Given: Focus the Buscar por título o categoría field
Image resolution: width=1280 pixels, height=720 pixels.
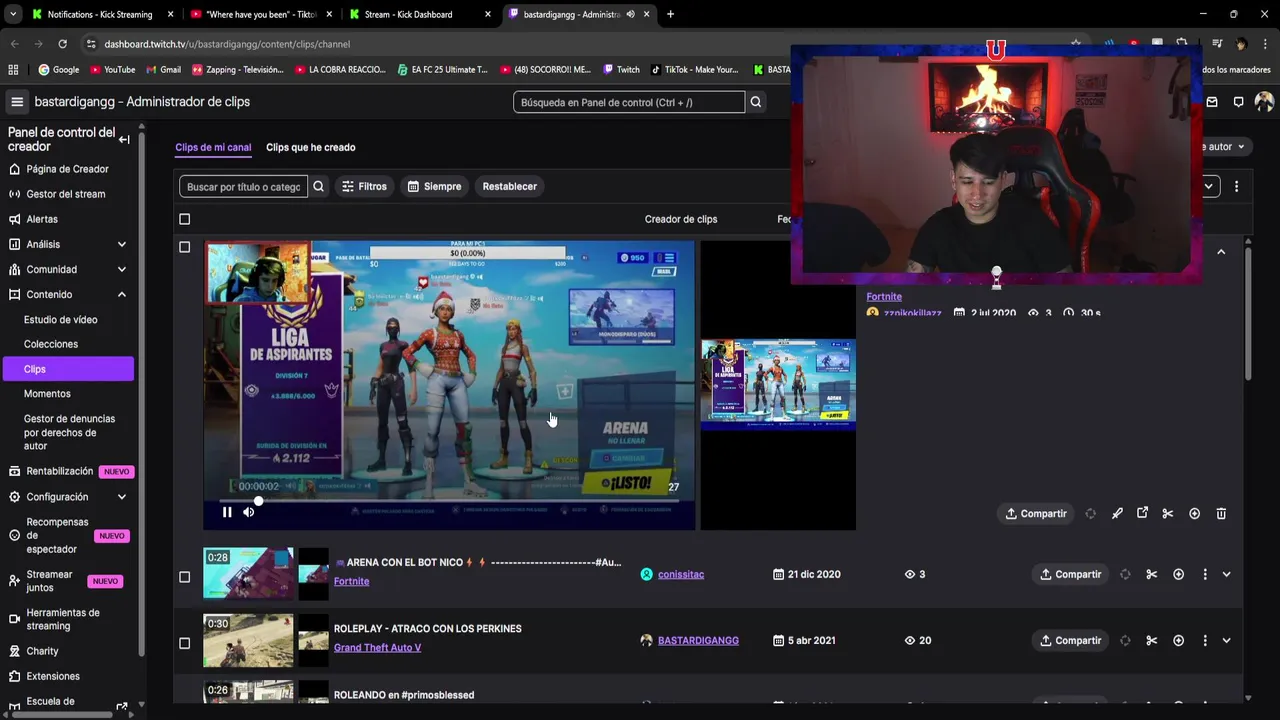Looking at the screenshot, I should coord(243,186).
